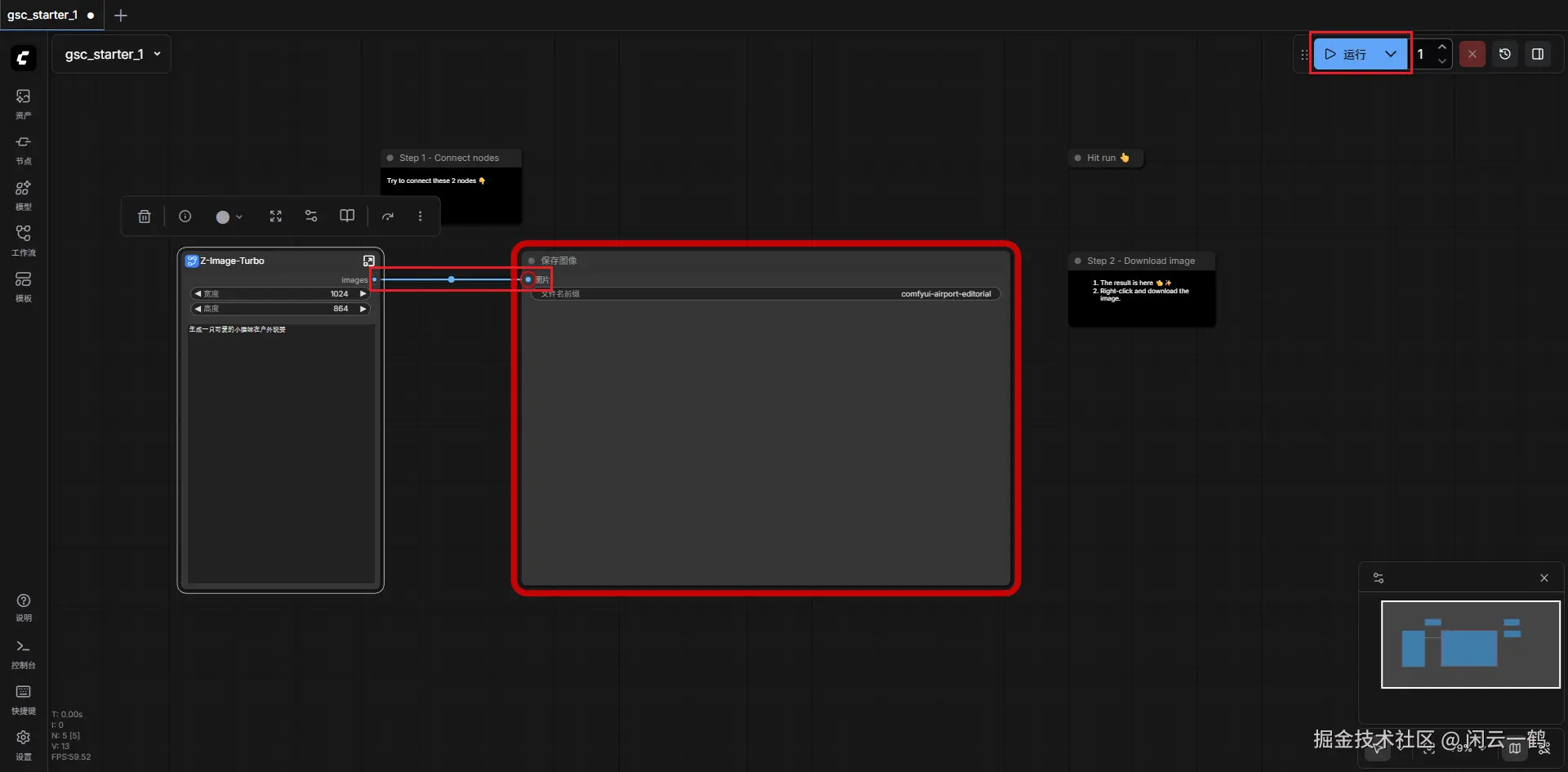Click the Z-Image-Turbo node title
This screenshot has height=772, width=1568.
pos(233,261)
